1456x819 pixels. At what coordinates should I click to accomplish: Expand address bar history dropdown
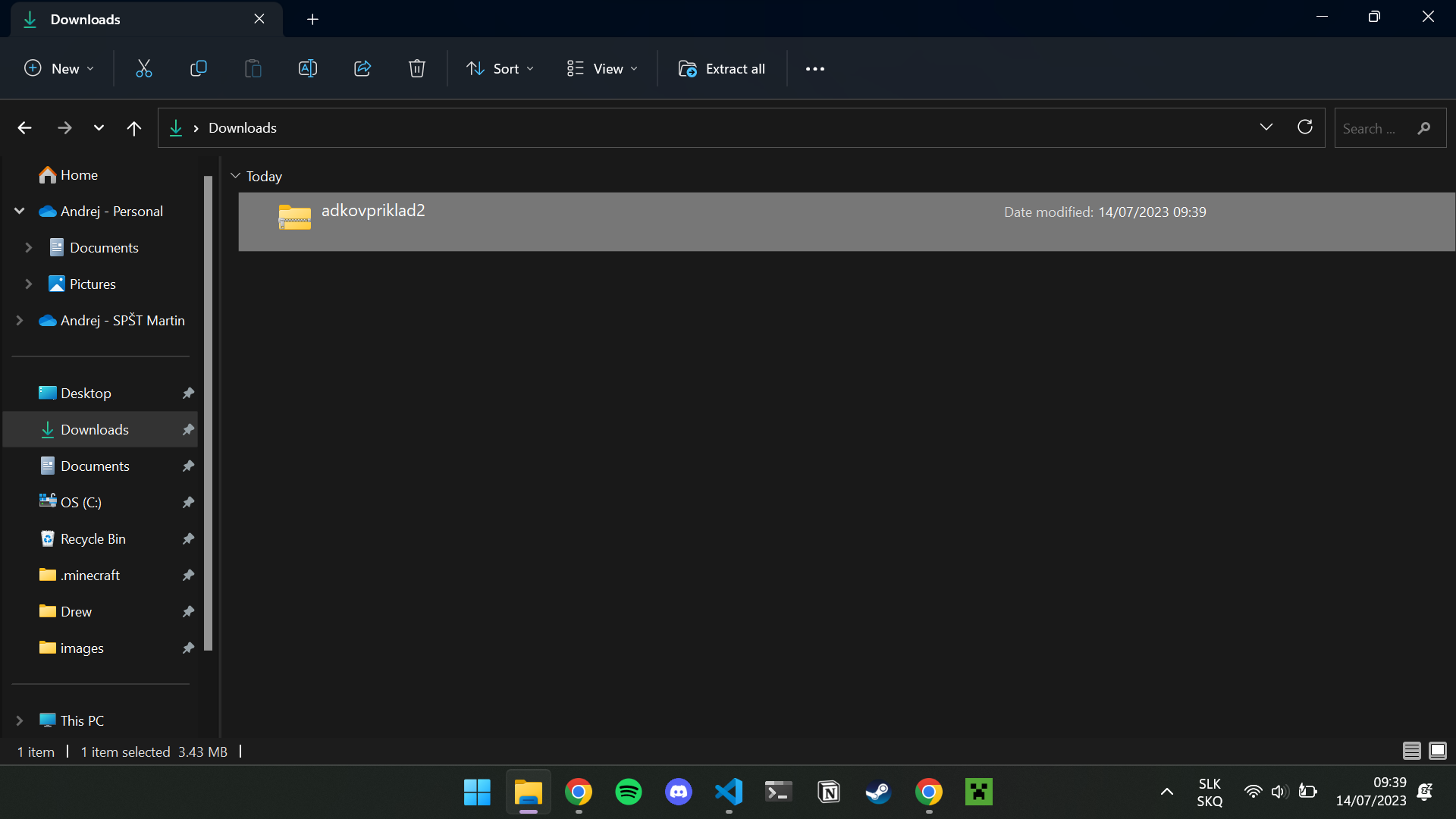(x=1266, y=127)
